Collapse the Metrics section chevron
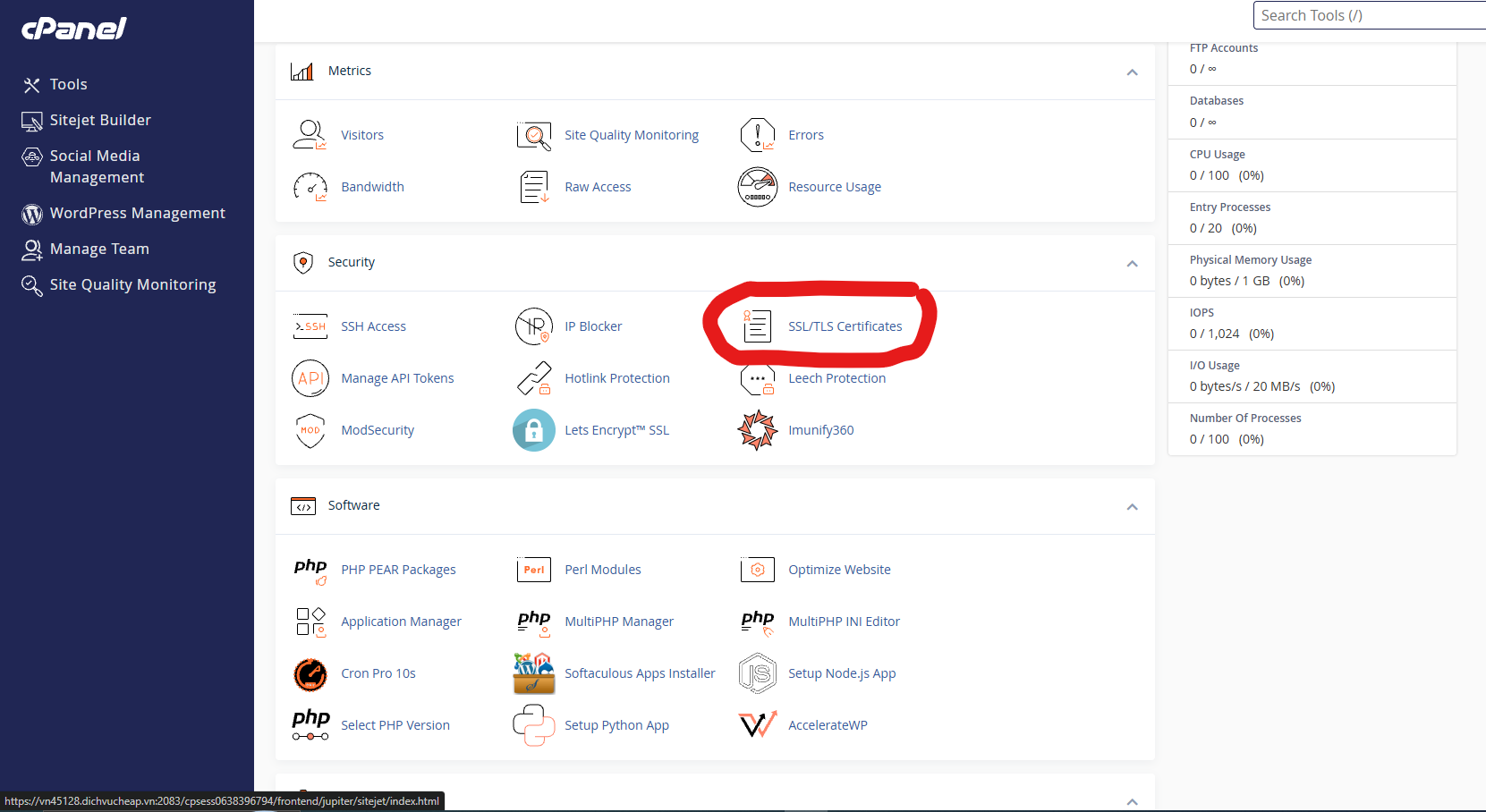 point(1132,72)
